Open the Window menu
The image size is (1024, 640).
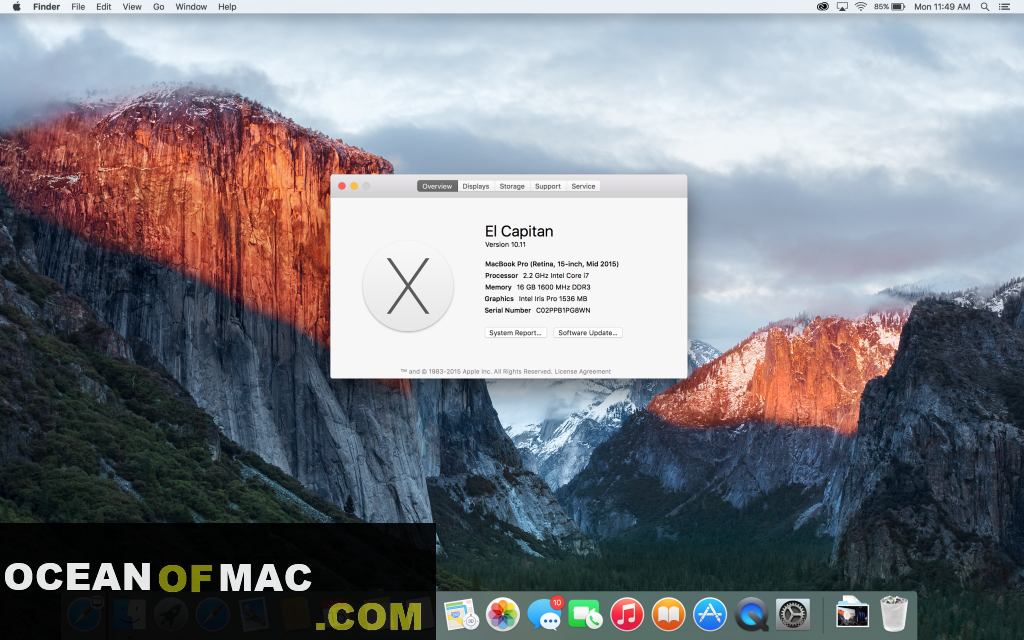click(x=191, y=7)
